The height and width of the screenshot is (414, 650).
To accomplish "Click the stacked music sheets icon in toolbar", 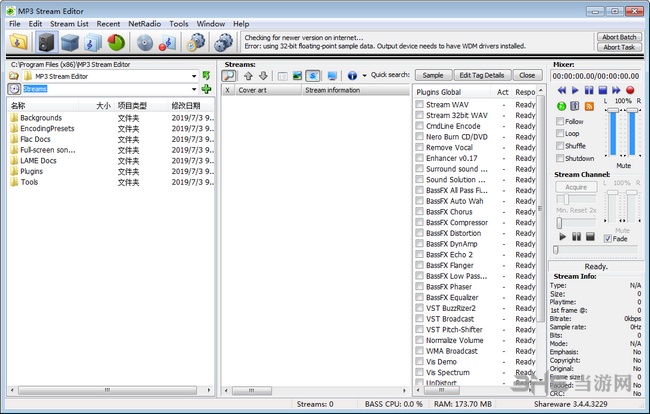I will click(x=93, y=42).
